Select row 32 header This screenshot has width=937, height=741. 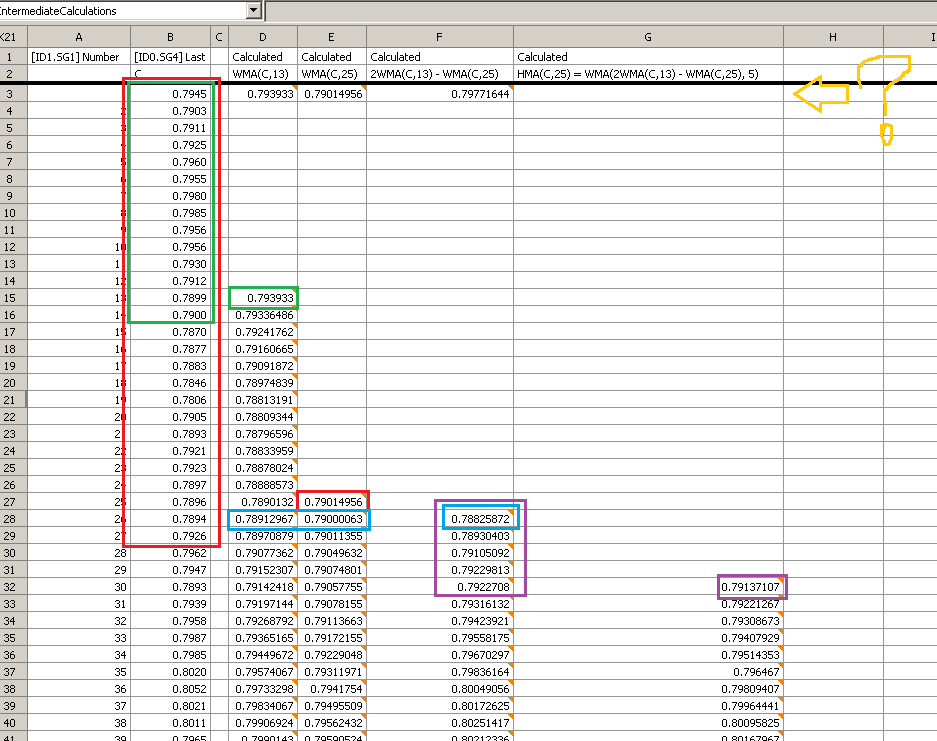point(13,587)
